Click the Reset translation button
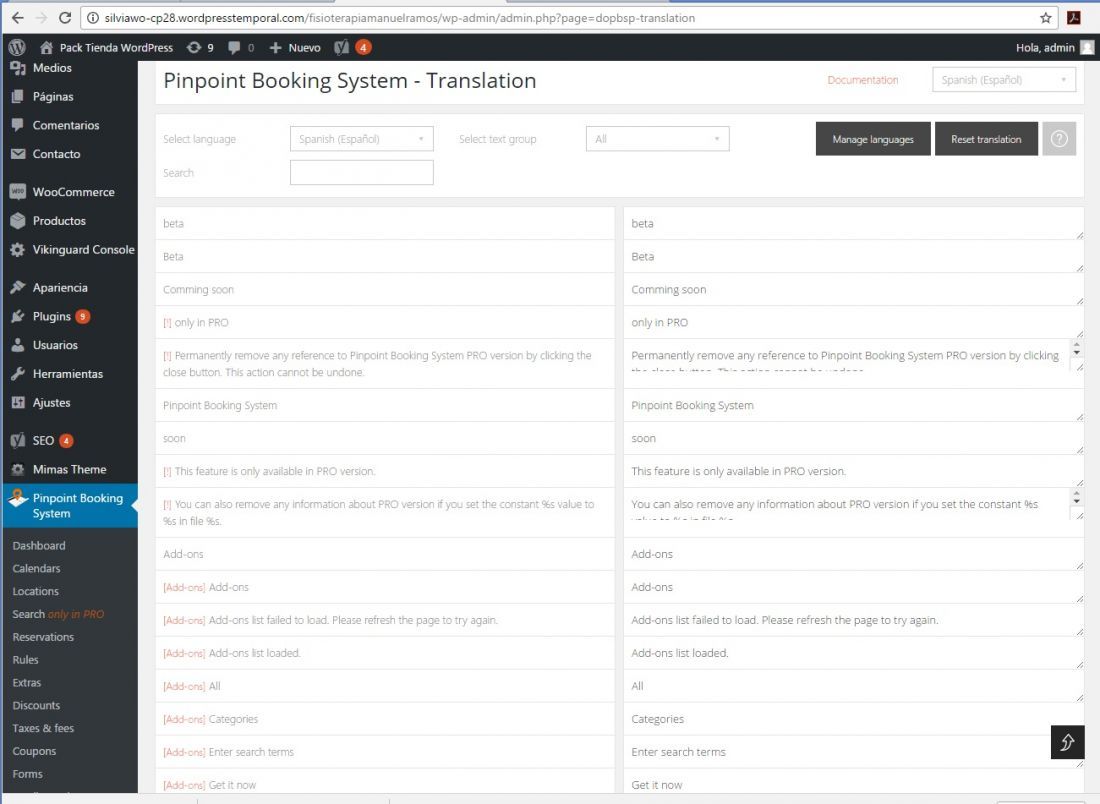1100x804 pixels. [986, 139]
